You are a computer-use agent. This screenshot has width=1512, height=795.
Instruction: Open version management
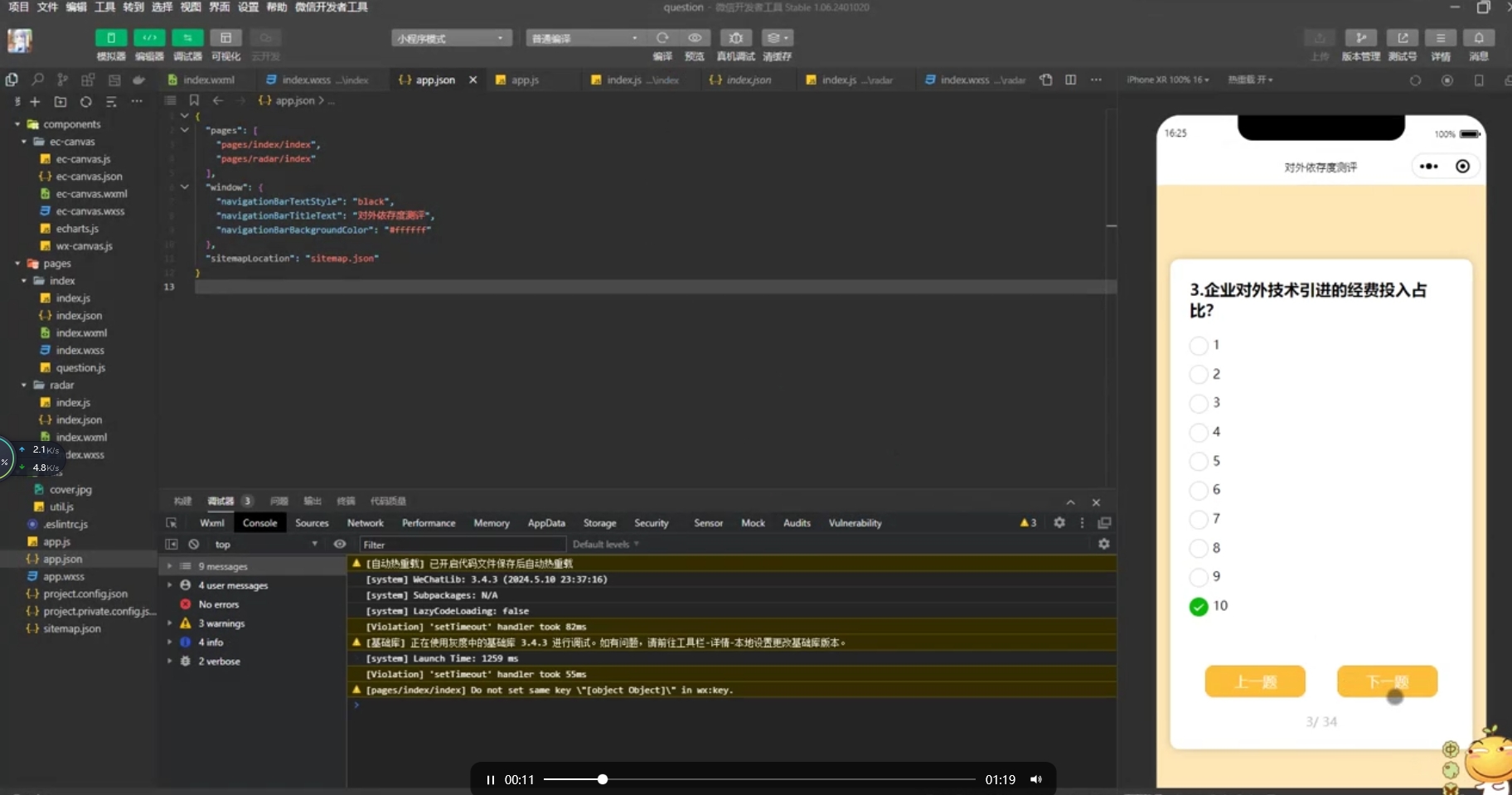[1361, 38]
